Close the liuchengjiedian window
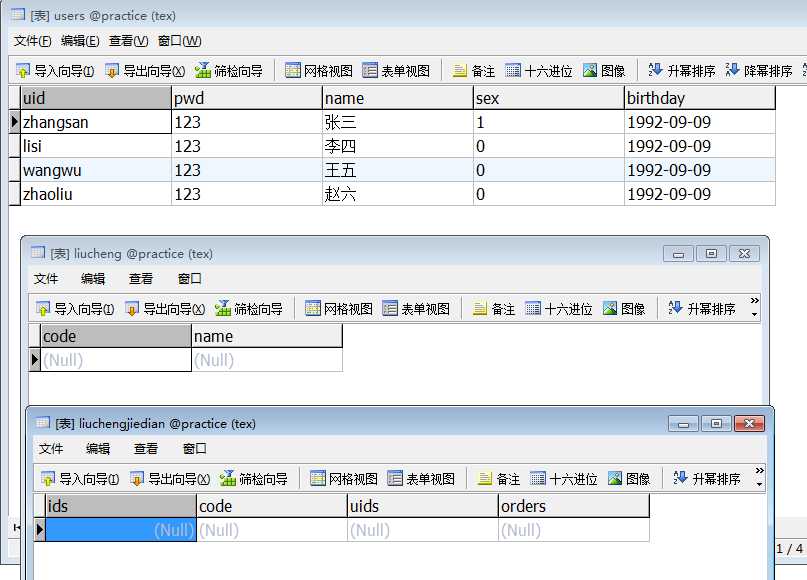Viewport: 807px width, 580px height. [749, 424]
